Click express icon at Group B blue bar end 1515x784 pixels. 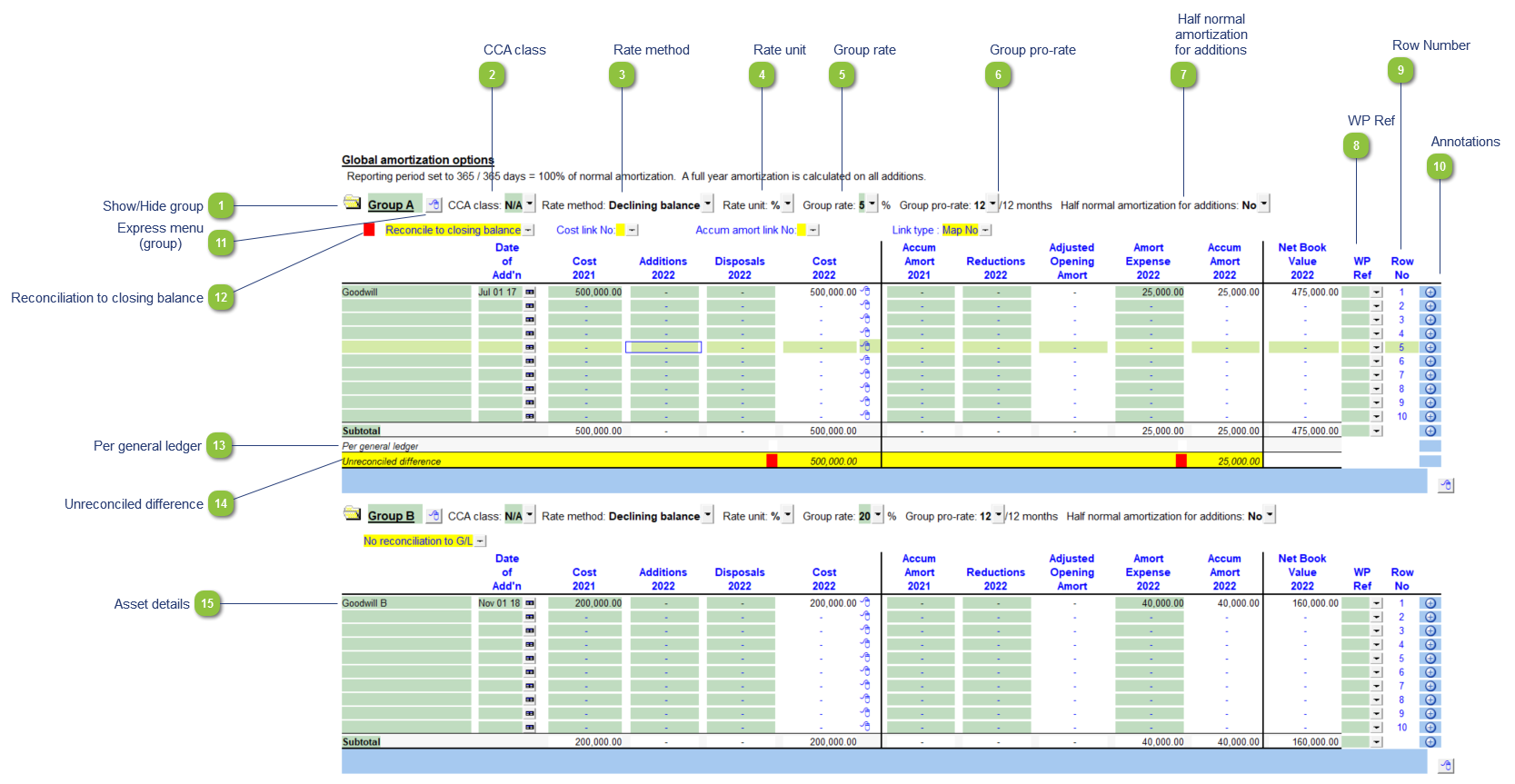coord(1446,766)
